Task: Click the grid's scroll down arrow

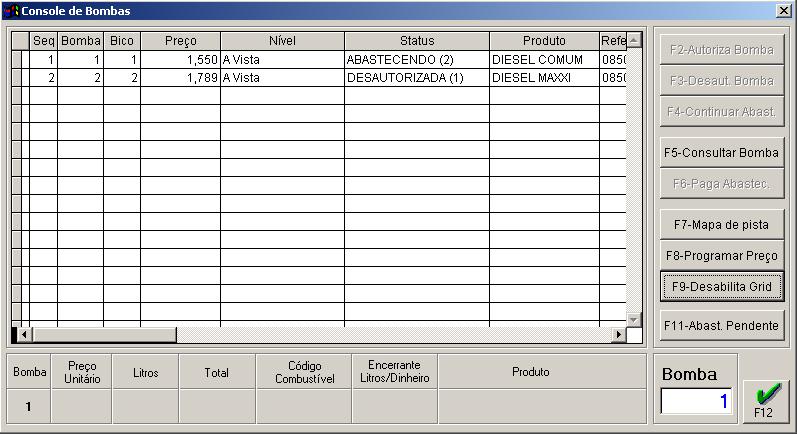Action: pyautogui.click(x=634, y=320)
